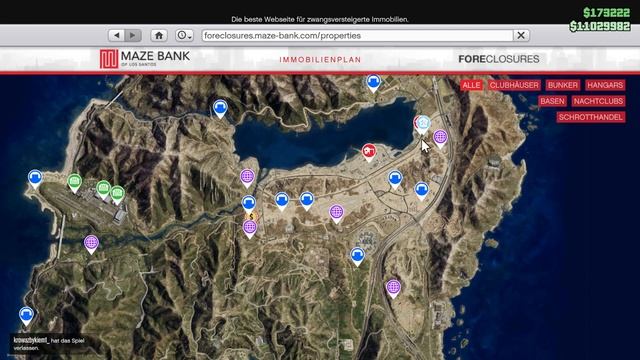The height and width of the screenshot is (360, 640).
Task: Select blue bunker marker at bottom-left coast
Action: click(x=26, y=316)
